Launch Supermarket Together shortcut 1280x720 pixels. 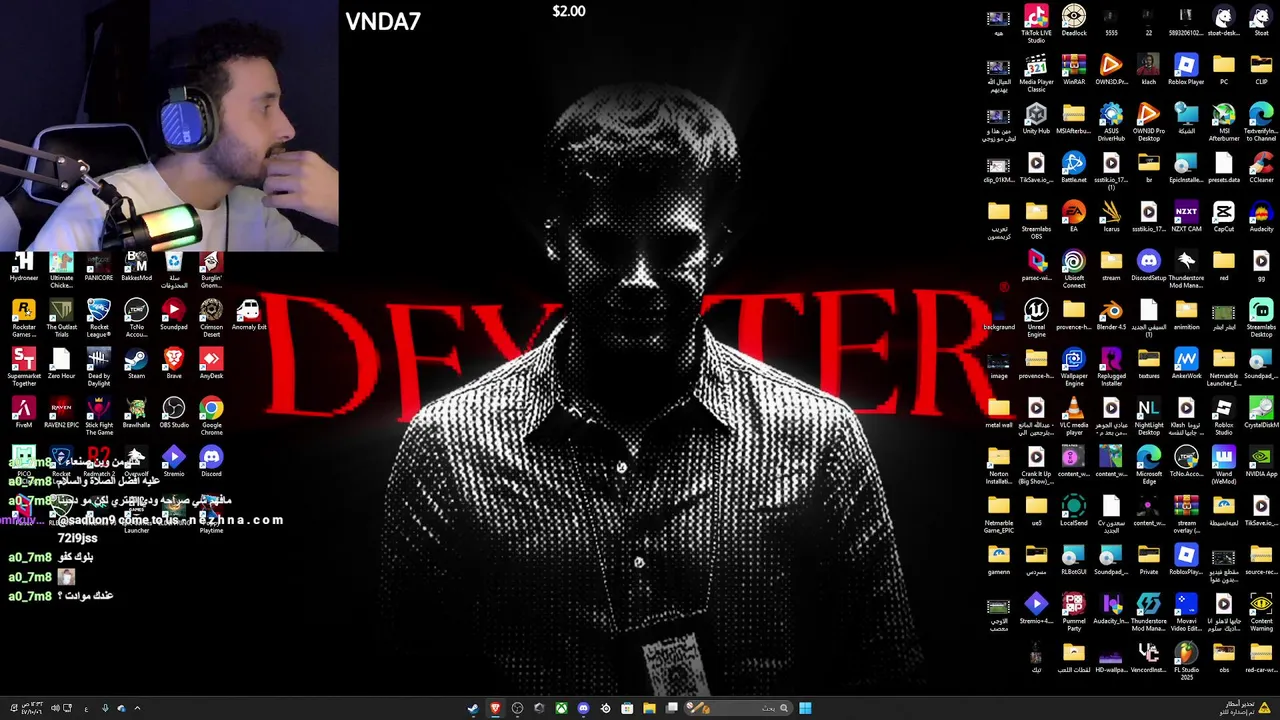click(24, 367)
